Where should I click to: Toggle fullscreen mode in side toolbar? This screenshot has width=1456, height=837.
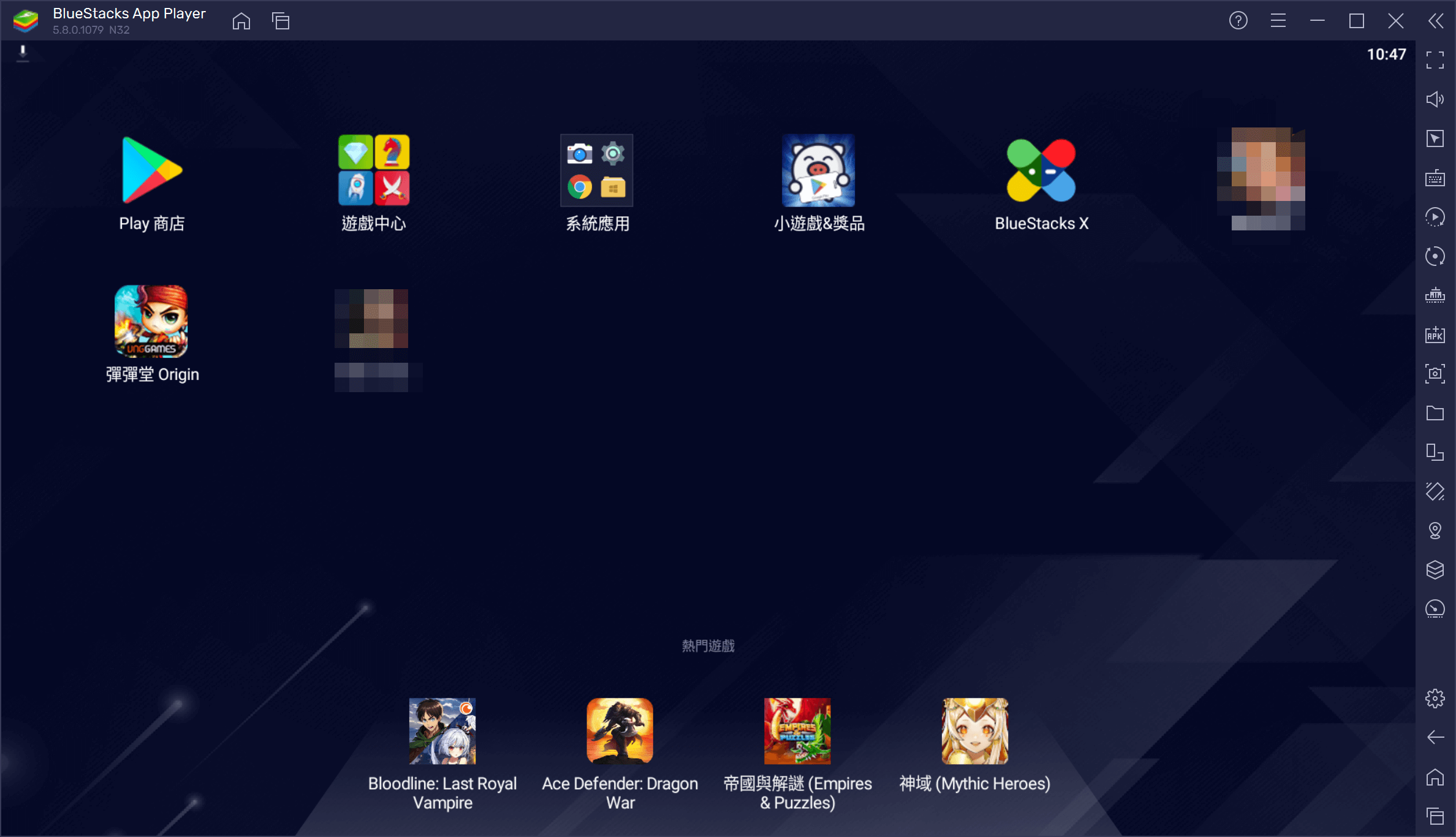(1435, 60)
